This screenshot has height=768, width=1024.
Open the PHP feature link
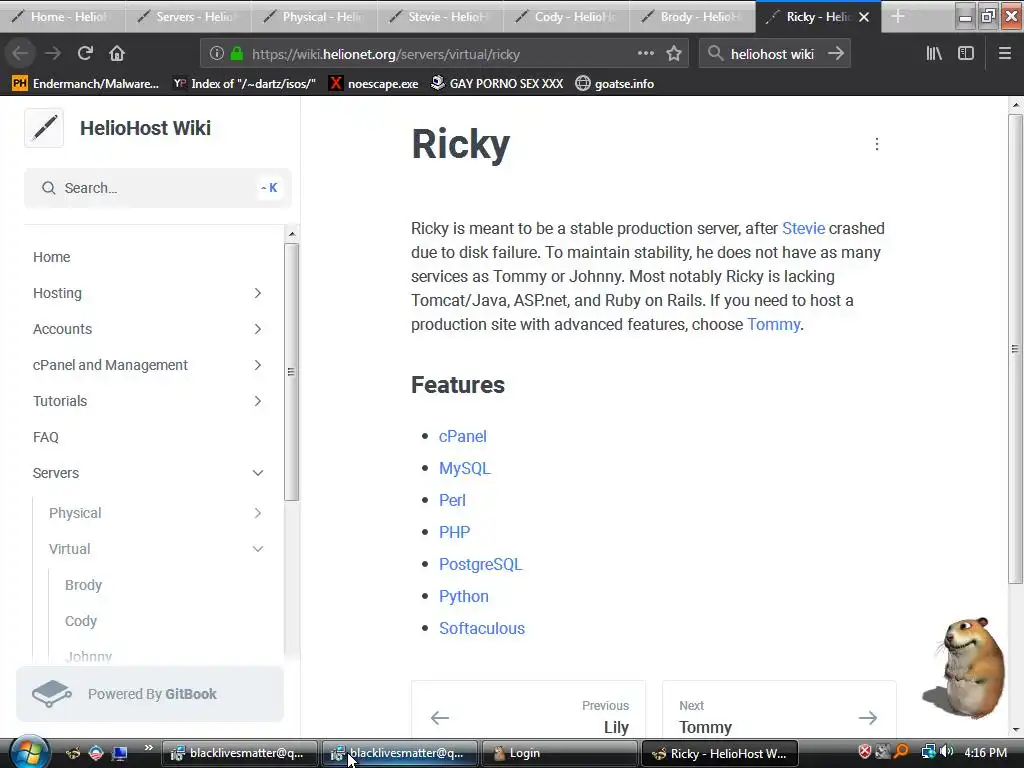(x=455, y=532)
